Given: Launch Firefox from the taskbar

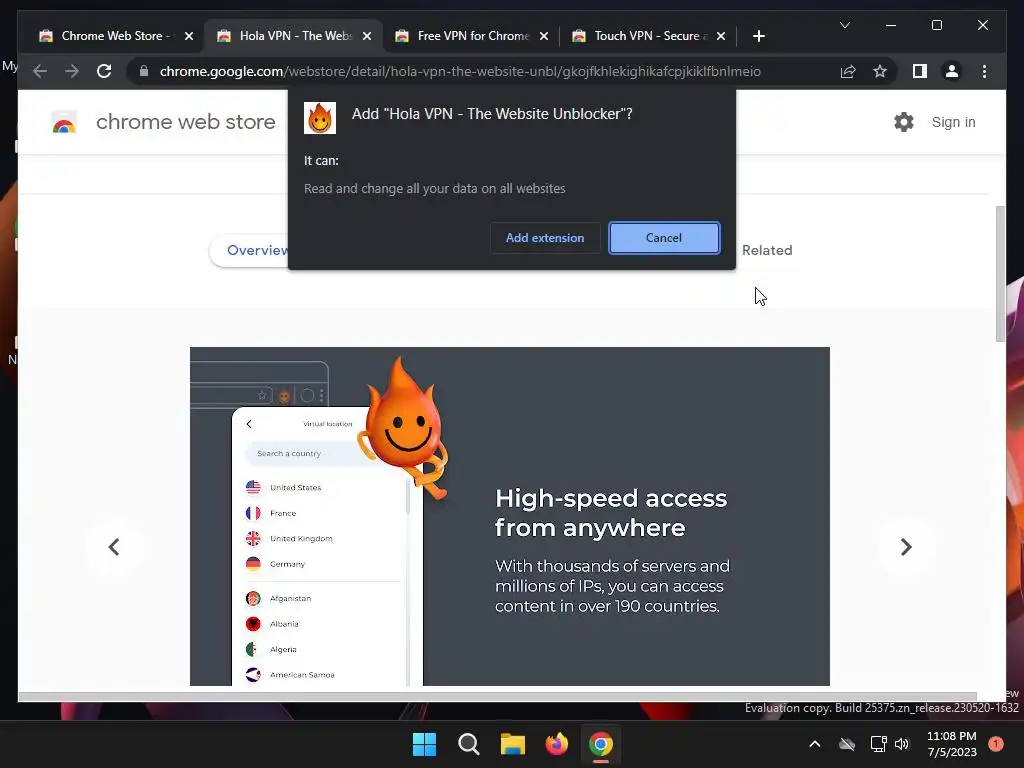Looking at the screenshot, I should pyautogui.click(x=556, y=744).
